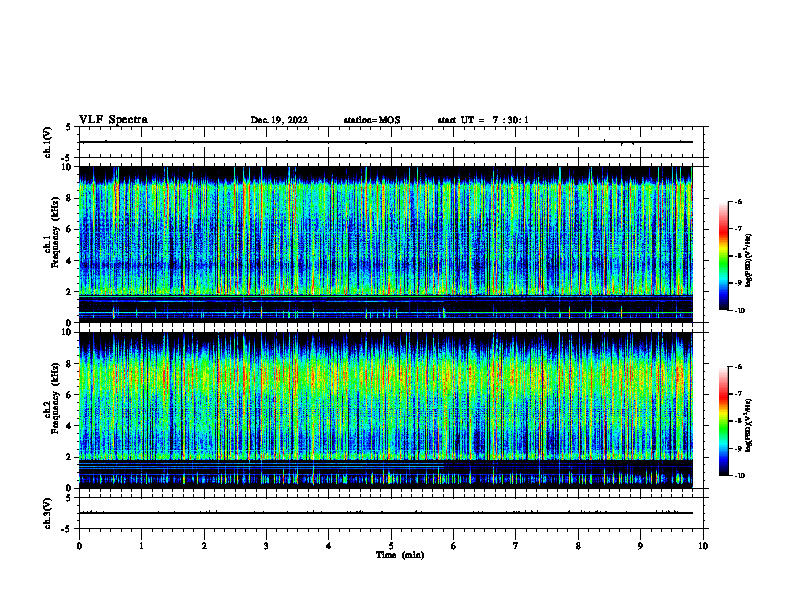This screenshot has height=612, width=792.
Task: Click the "5" tick on ch.3(V) axis
Action: (x=69, y=498)
